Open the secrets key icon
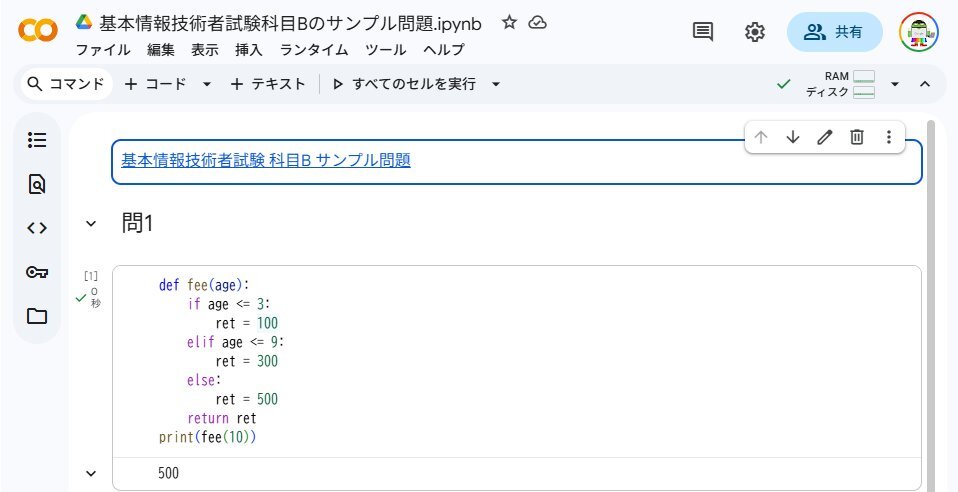The height and width of the screenshot is (492, 958). pyautogui.click(x=37, y=272)
